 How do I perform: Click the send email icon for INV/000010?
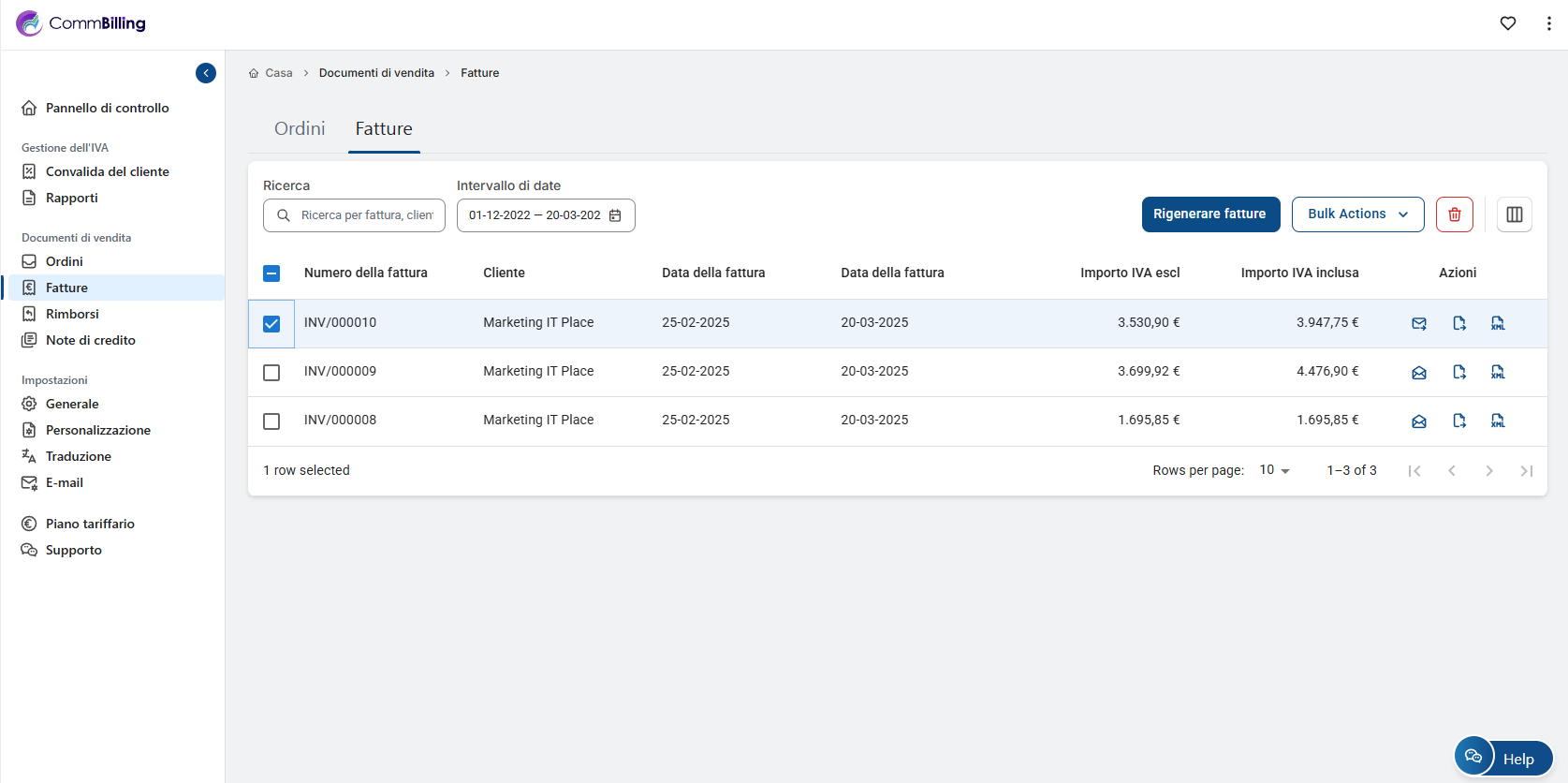tap(1419, 324)
